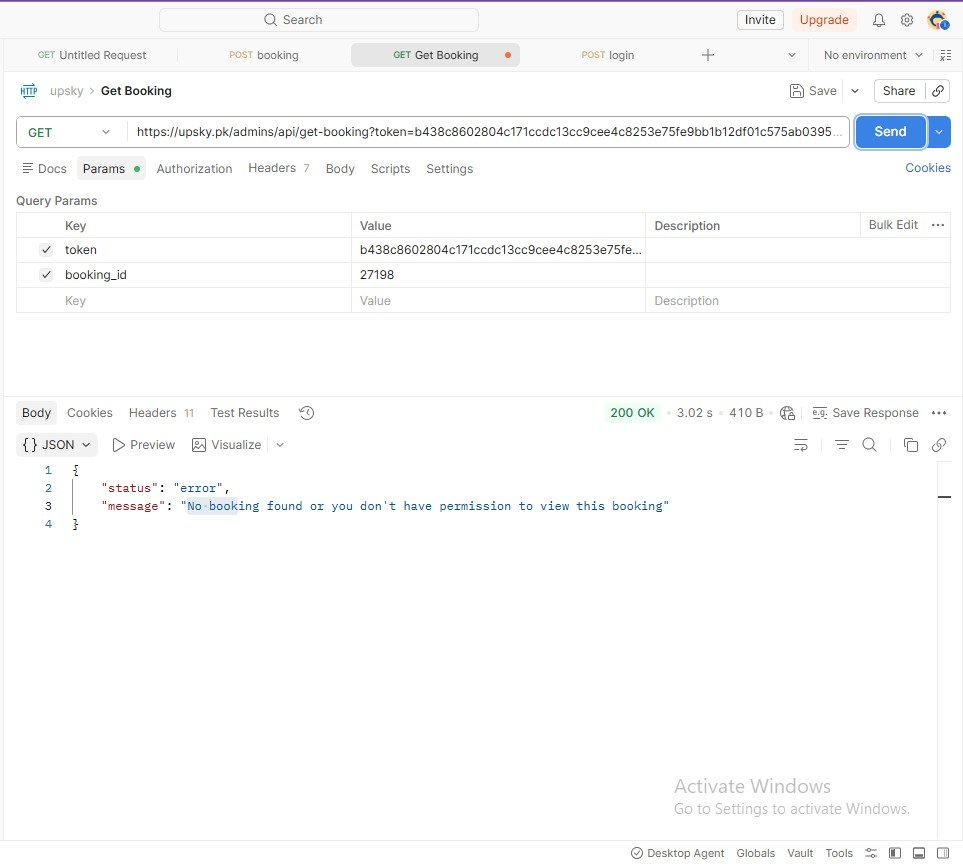Click the filter response icon

[x=841, y=445]
